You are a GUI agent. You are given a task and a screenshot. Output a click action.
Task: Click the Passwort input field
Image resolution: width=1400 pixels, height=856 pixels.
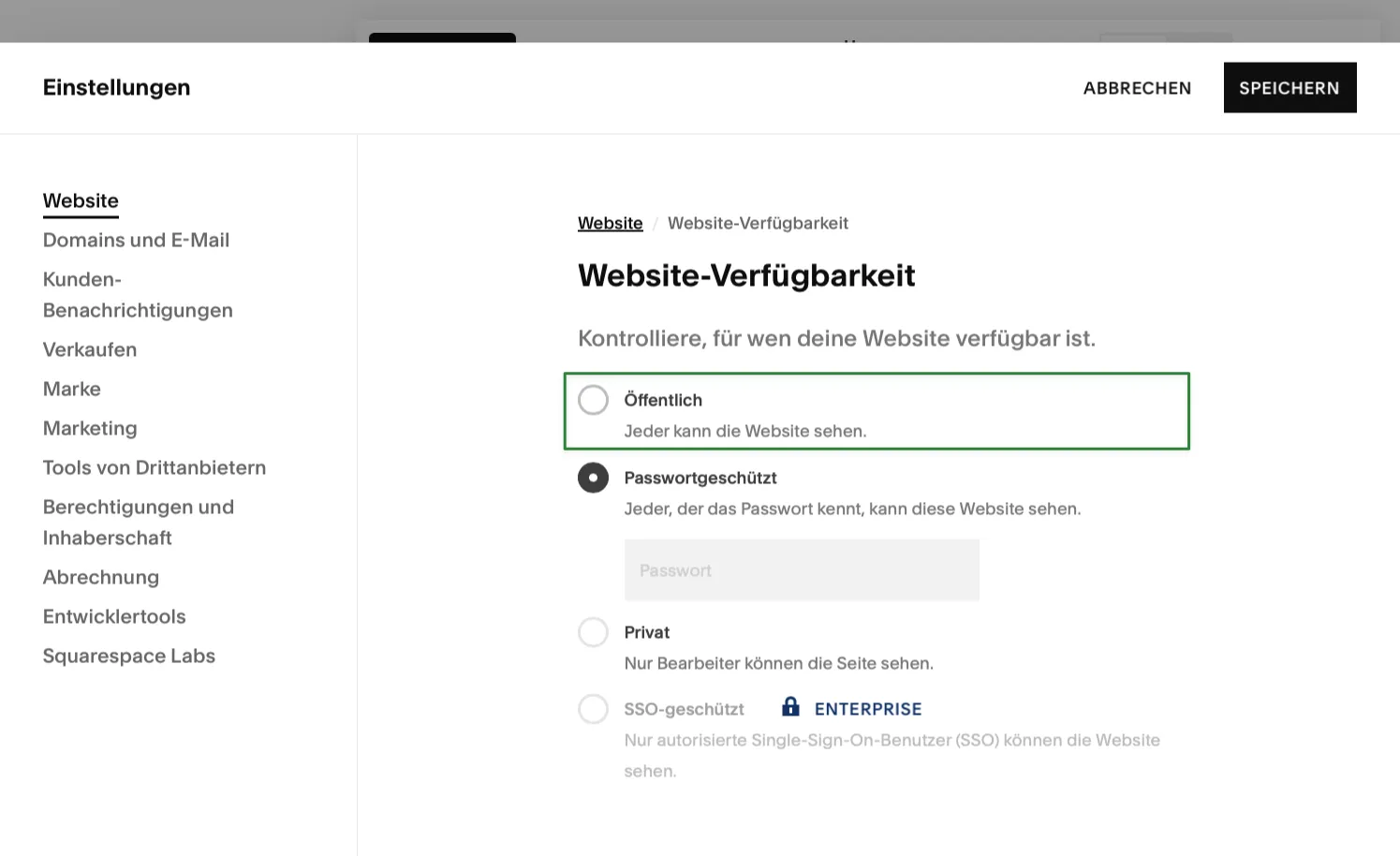tap(802, 569)
